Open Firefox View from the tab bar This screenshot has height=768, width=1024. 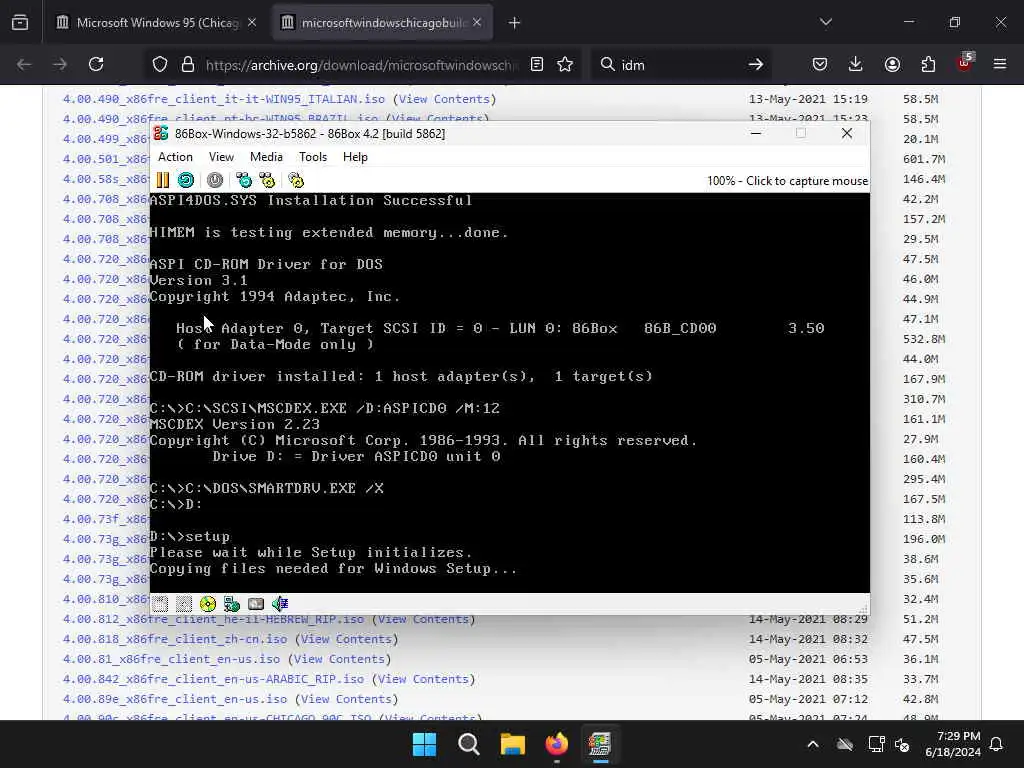20,23
